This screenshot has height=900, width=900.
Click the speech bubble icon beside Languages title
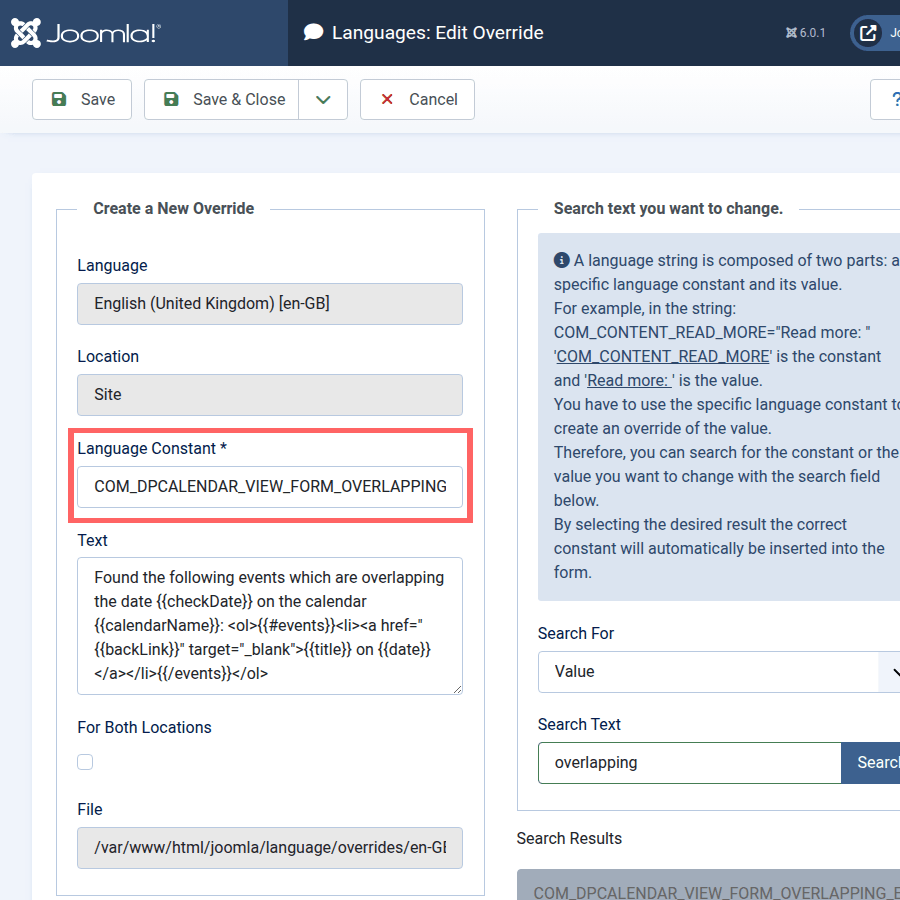click(314, 33)
